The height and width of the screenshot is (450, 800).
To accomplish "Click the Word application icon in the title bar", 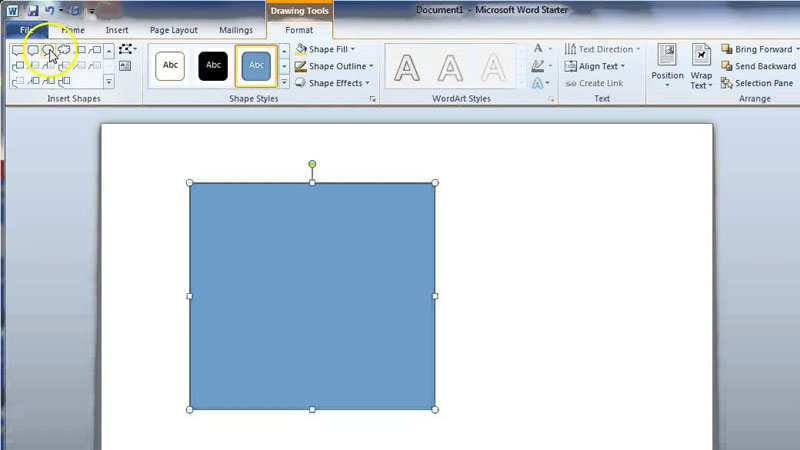I will [x=12, y=11].
